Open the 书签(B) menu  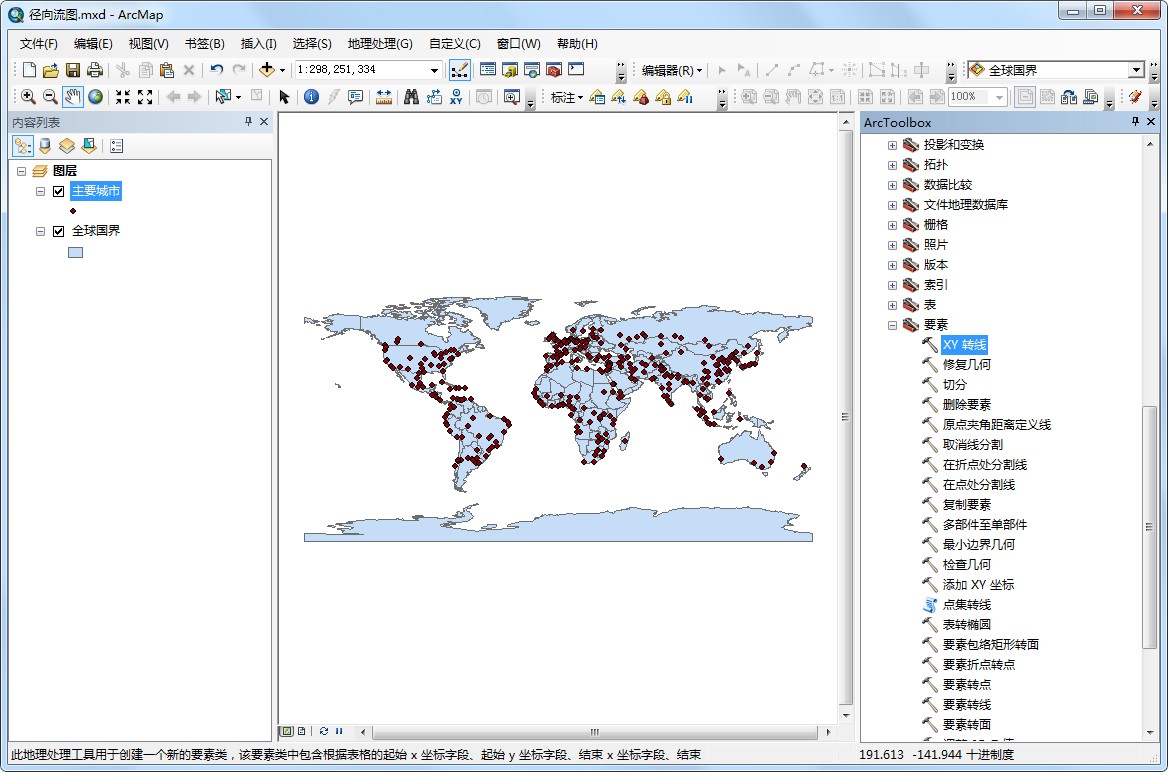point(204,44)
